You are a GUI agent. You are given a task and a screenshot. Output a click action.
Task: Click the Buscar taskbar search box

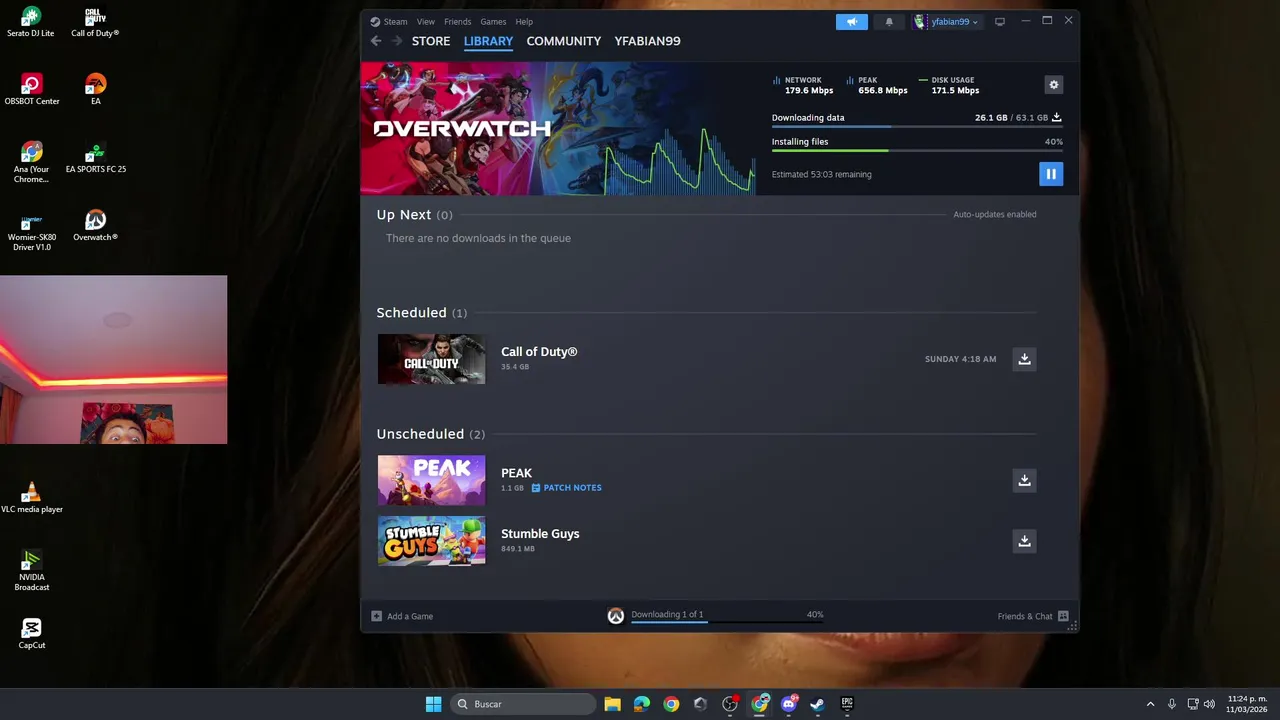(x=523, y=704)
